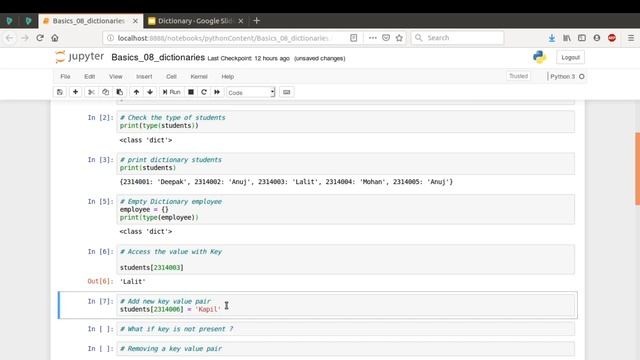
Task: Click students[2314003] code line
Action: tap(151, 268)
